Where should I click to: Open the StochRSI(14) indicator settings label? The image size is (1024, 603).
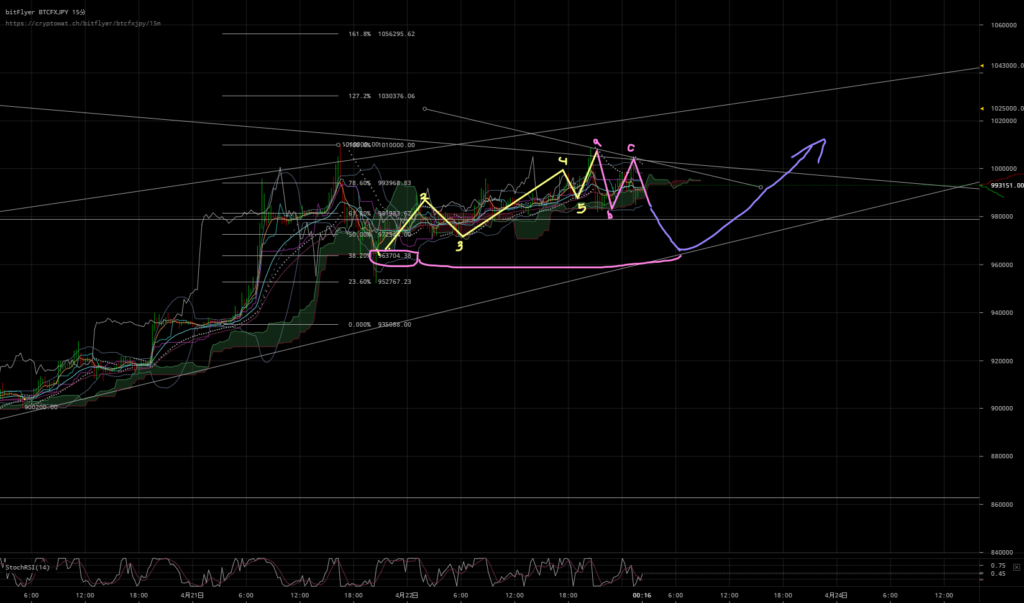point(30,568)
